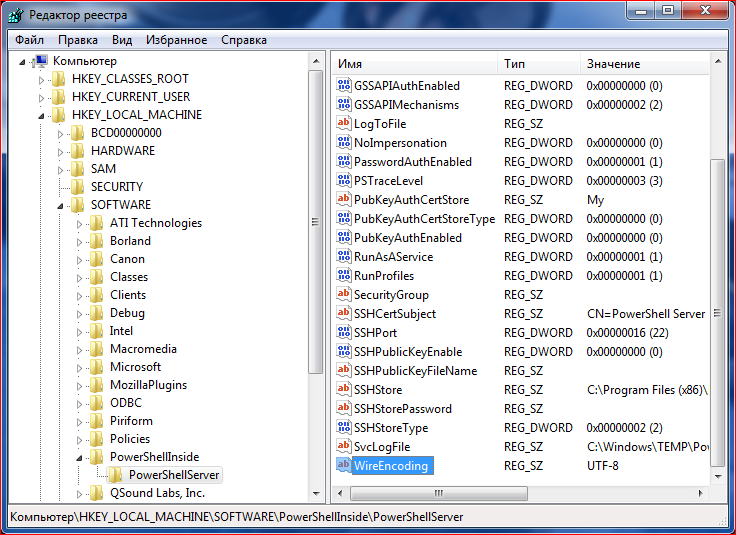Click the Mozilla Plugins folder icon

(96, 385)
